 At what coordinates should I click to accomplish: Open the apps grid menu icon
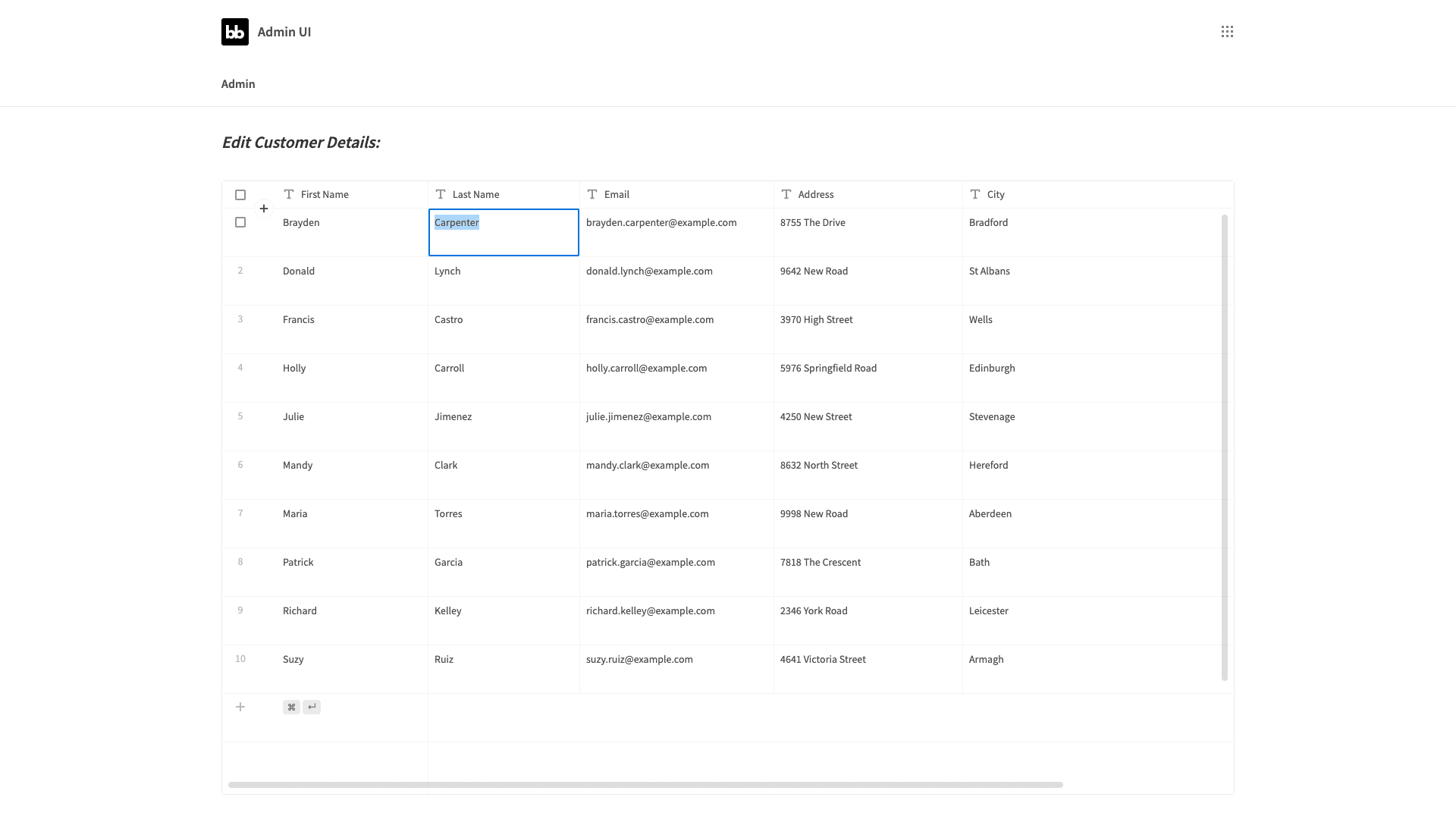click(1227, 32)
